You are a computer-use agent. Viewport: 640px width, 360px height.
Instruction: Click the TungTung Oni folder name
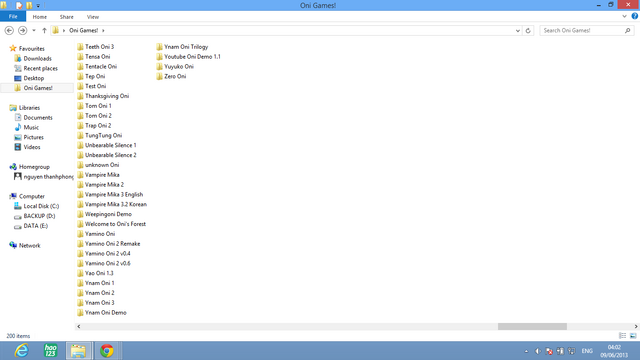pos(103,135)
